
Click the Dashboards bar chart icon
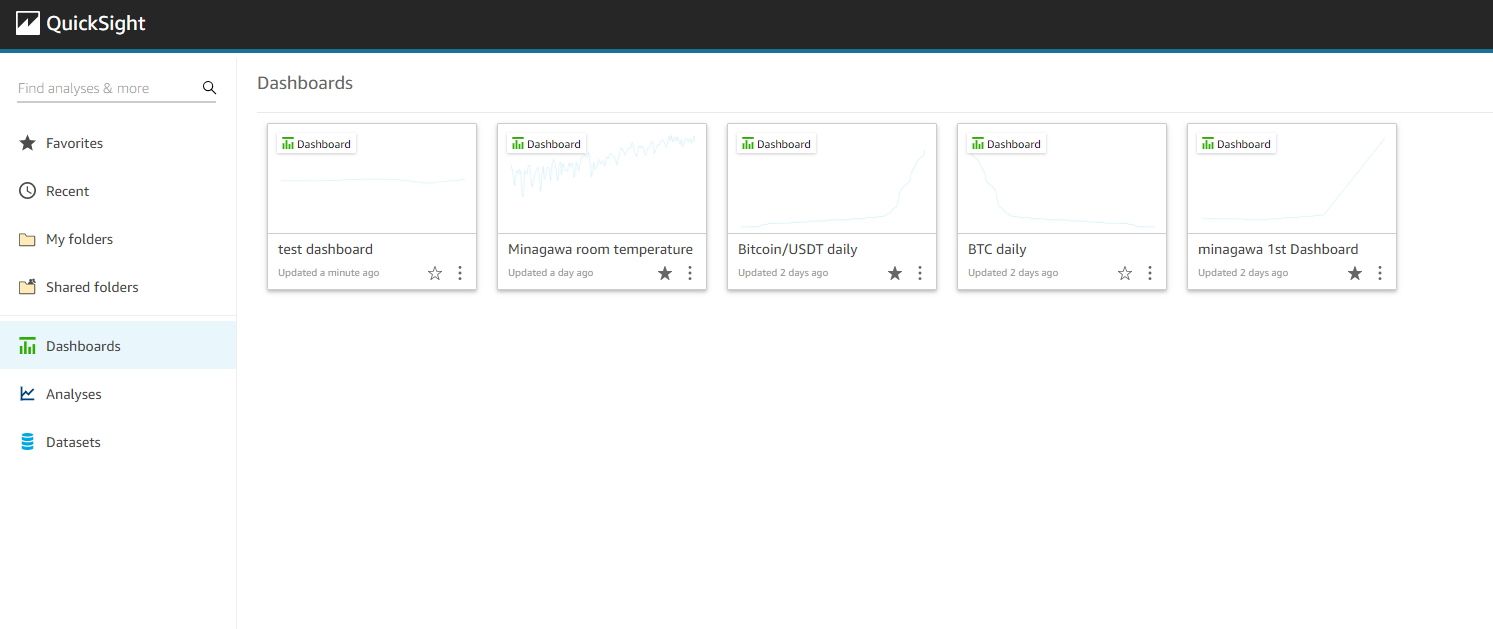[x=28, y=346]
